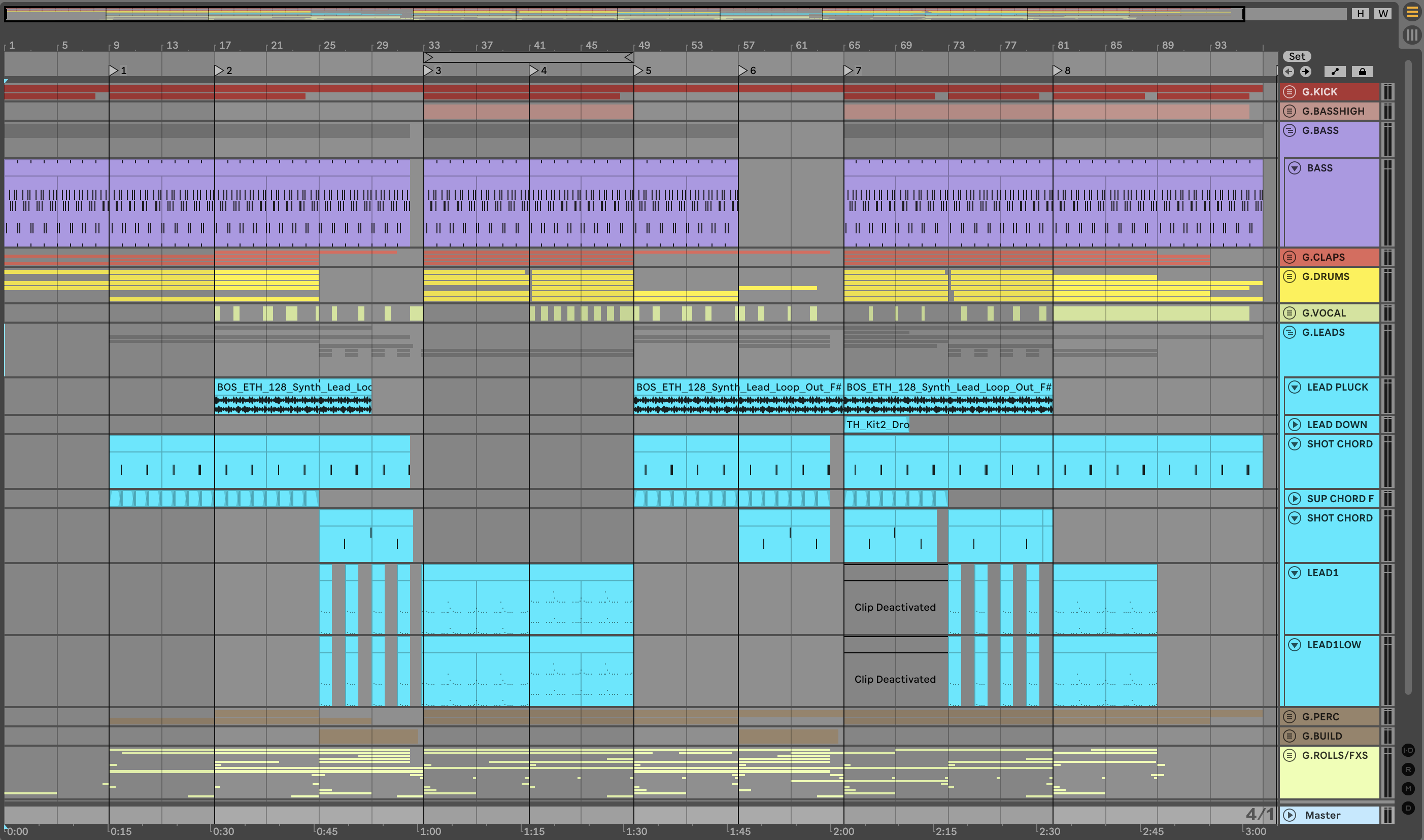Toggle Automation Mode button
The image size is (1424, 840).
[x=1335, y=72]
